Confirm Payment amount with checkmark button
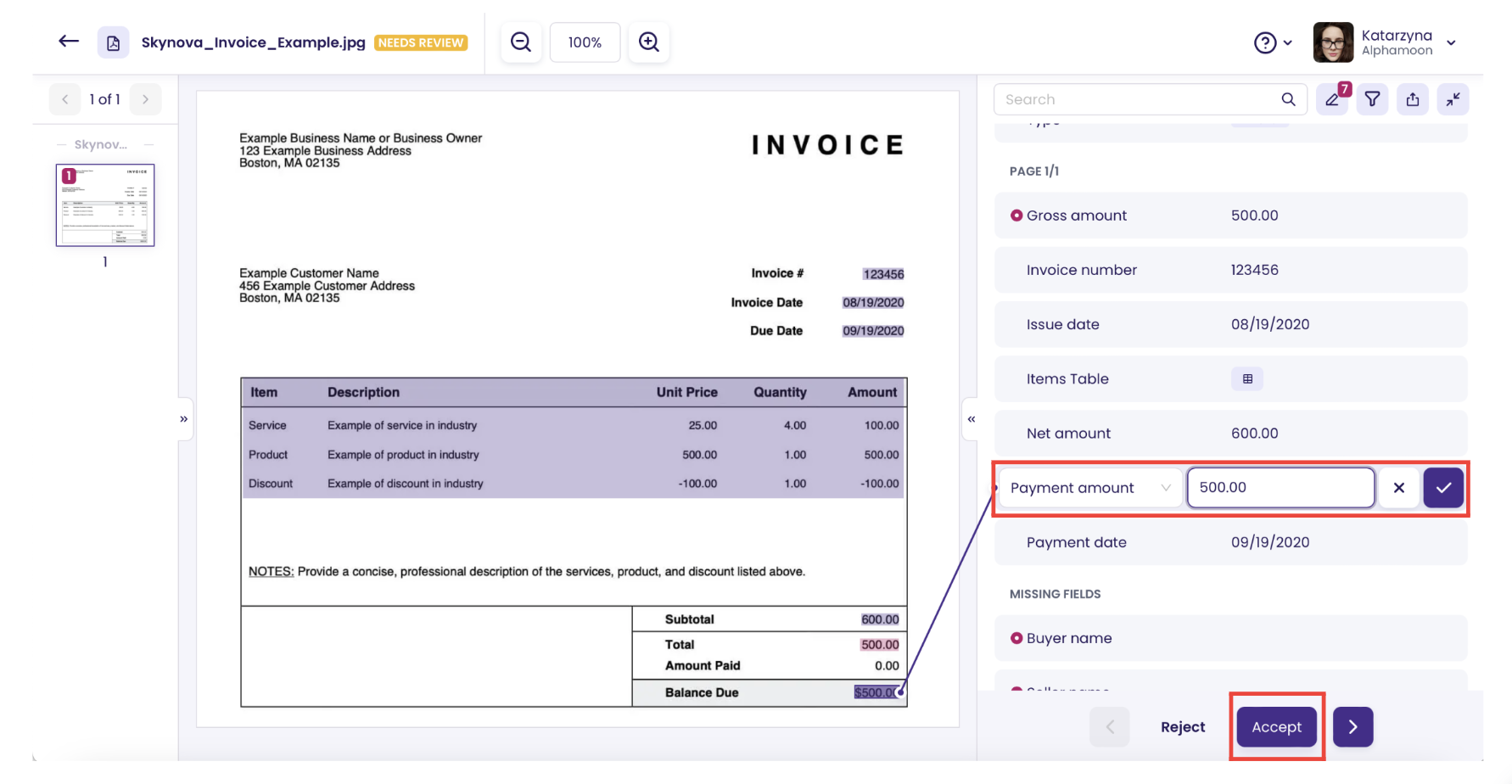 tap(1443, 488)
